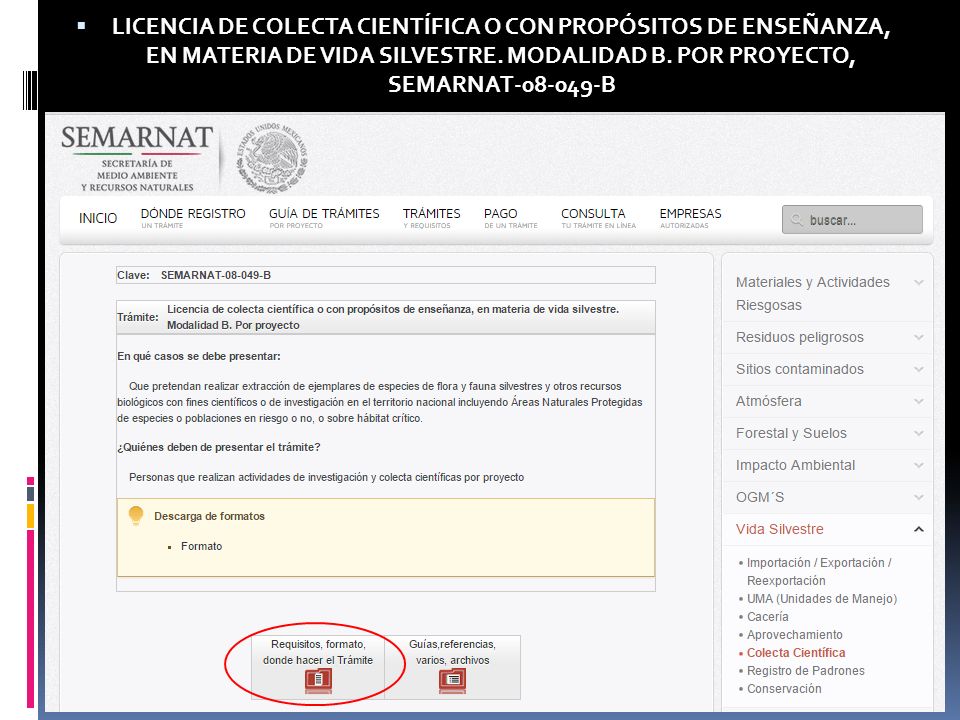Open Cacería sidebar link
The width and height of the screenshot is (960, 720).
(767, 617)
